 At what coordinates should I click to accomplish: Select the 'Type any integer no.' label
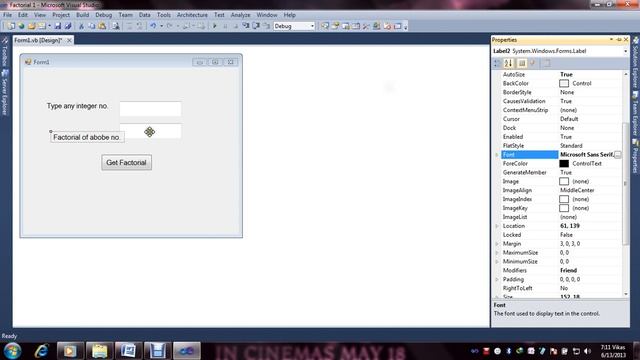78,106
